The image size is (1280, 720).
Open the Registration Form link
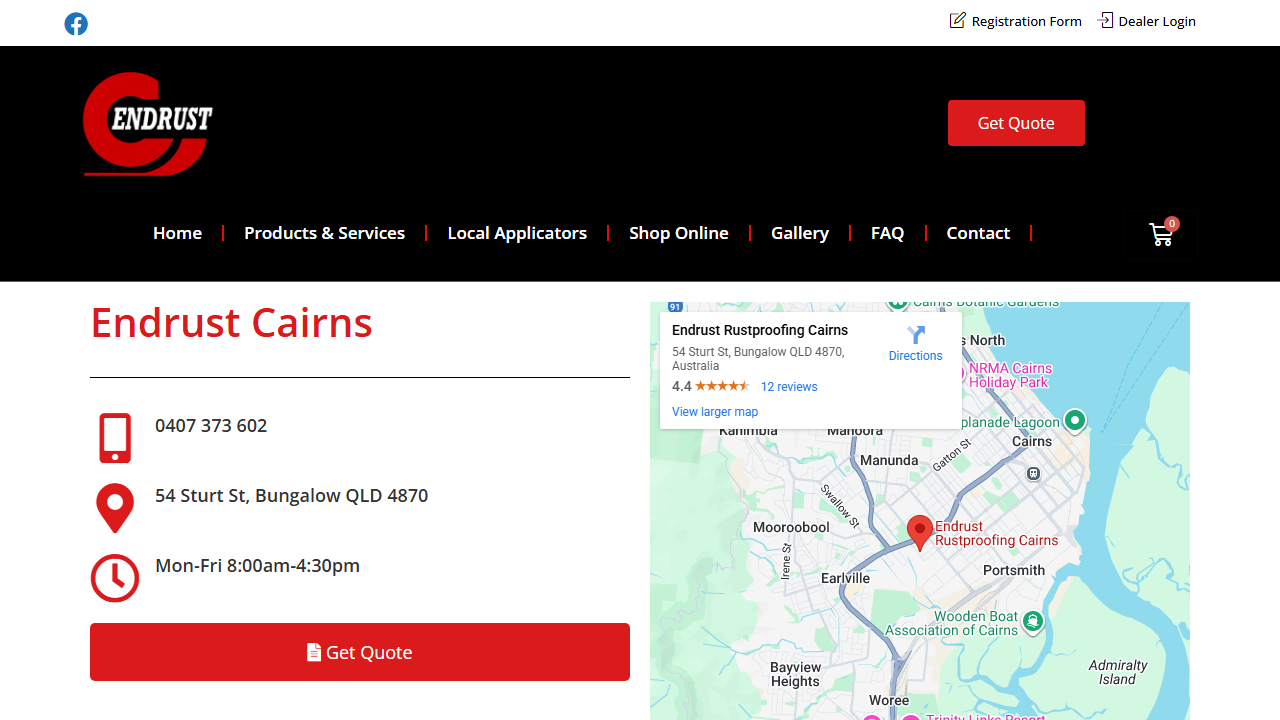1016,21
